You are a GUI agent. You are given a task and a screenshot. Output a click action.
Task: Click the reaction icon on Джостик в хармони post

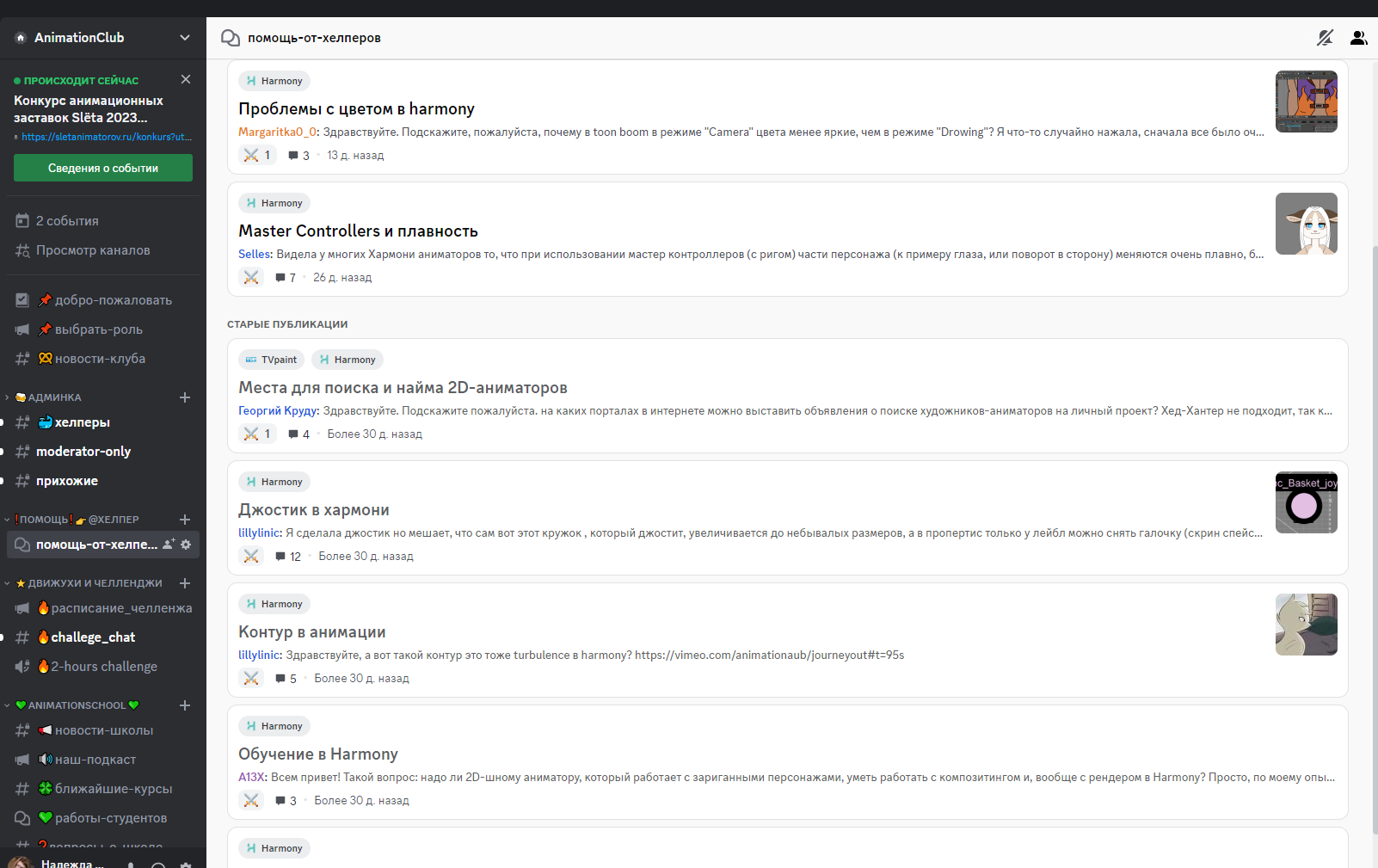251,557
